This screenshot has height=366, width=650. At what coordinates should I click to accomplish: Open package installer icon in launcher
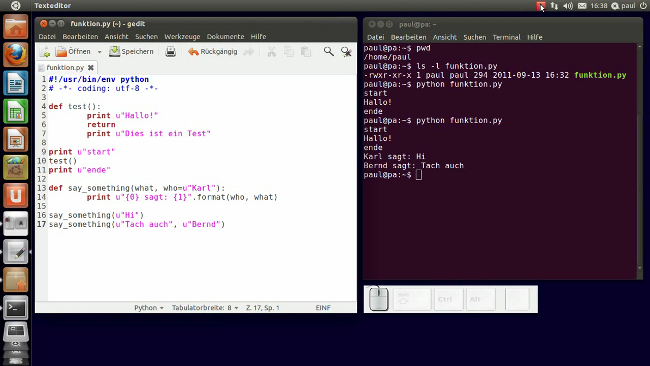pos(16,280)
